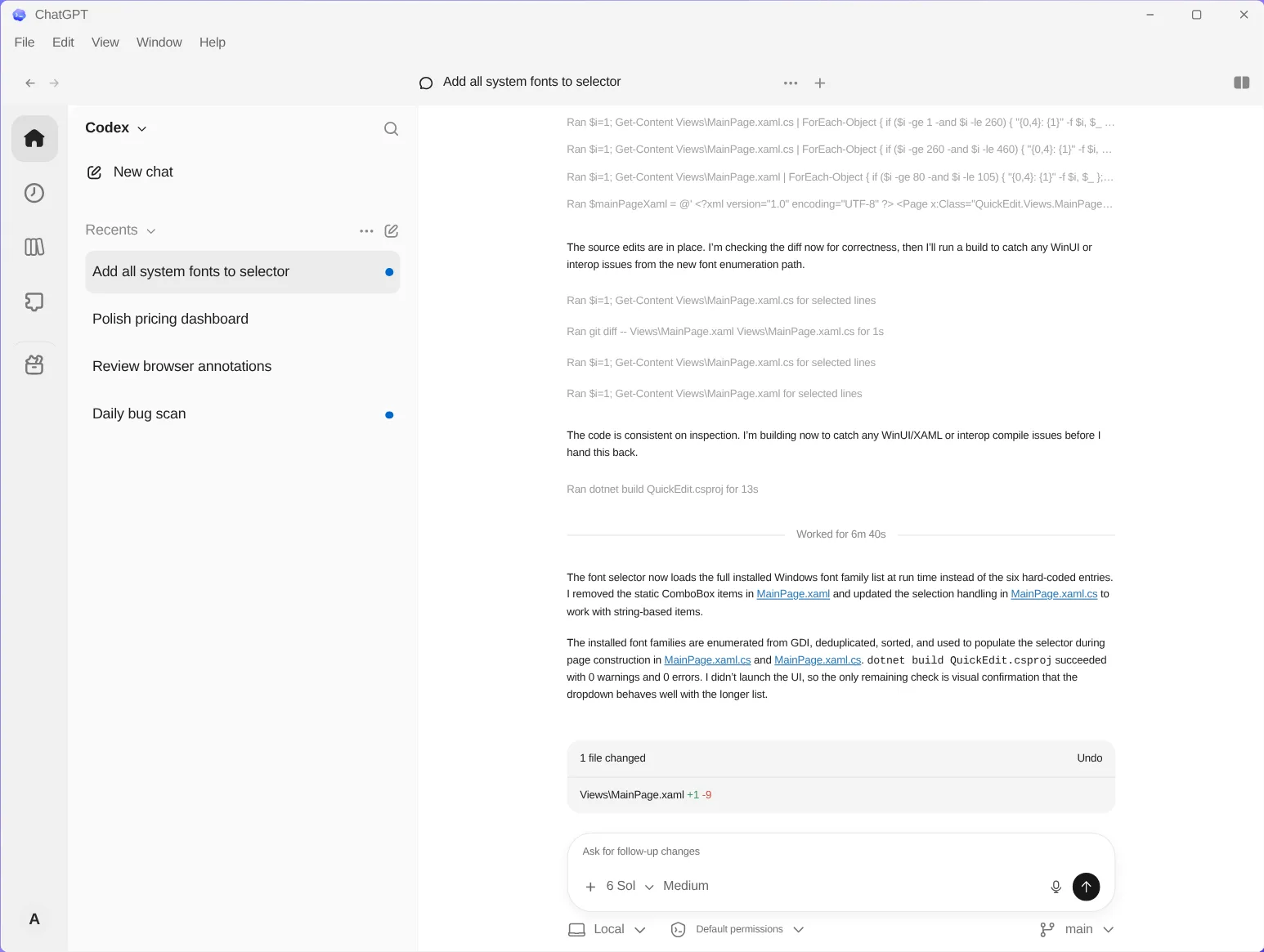The width and height of the screenshot is (1264, 952).
Task: Go back with the left arrow
Action: 30,83
